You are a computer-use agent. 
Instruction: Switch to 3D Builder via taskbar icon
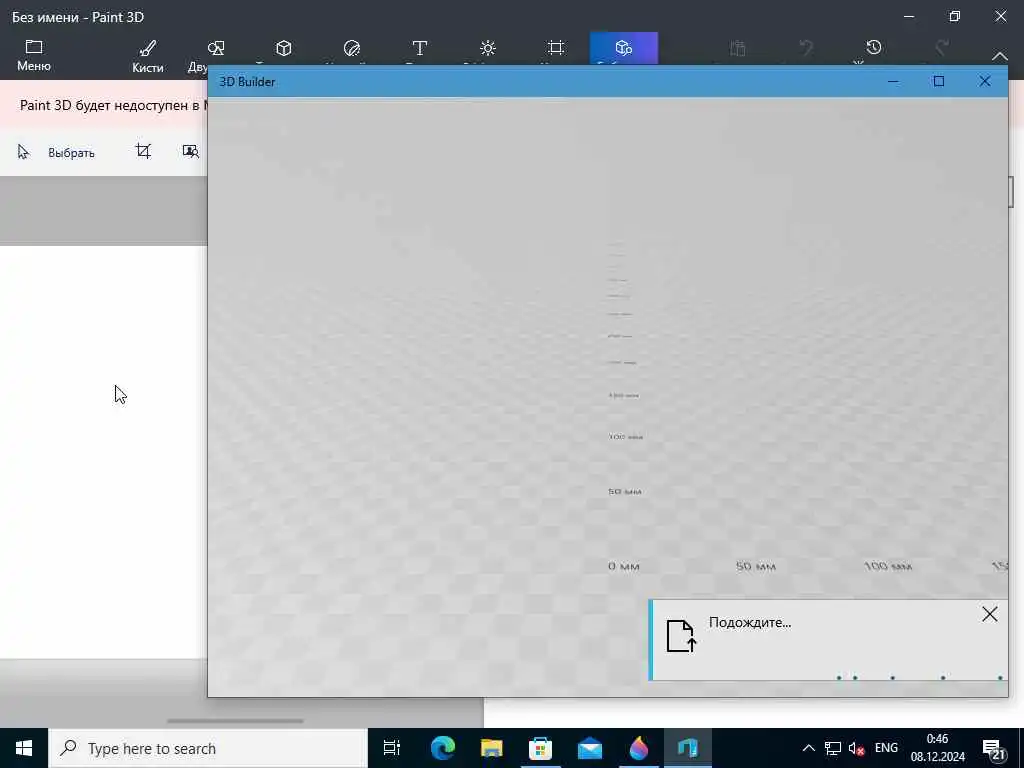point(688,748)
